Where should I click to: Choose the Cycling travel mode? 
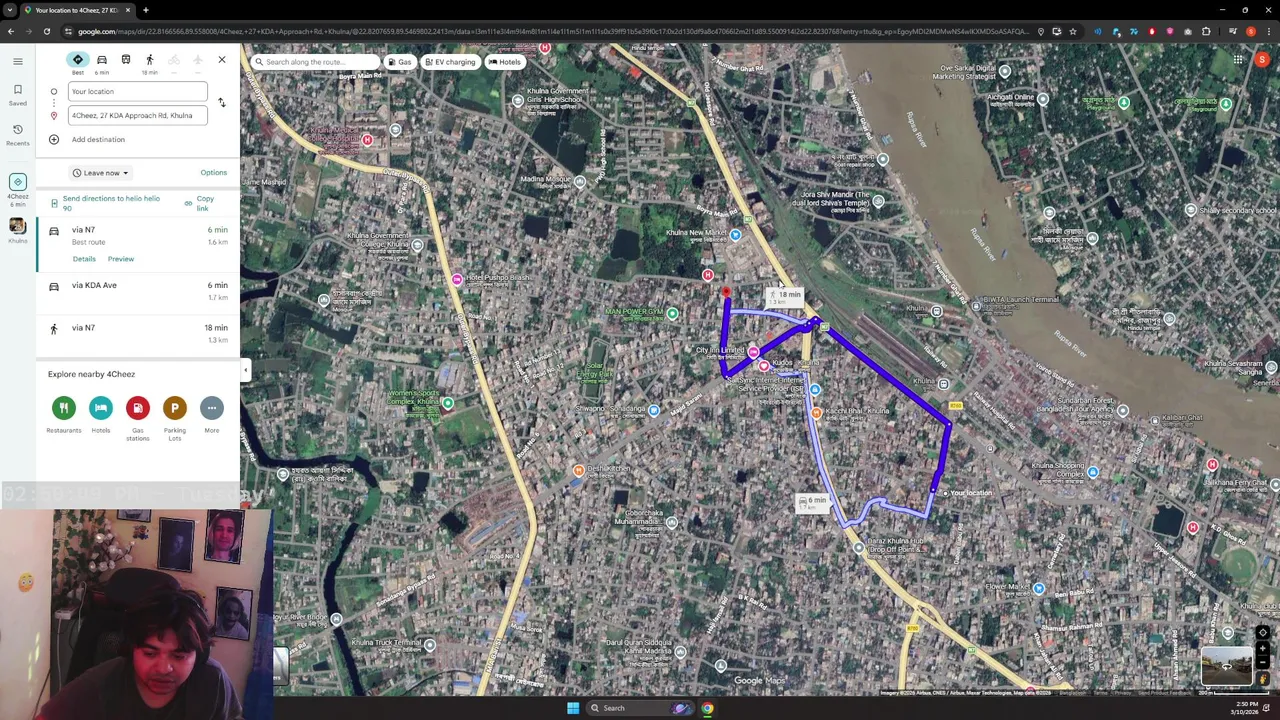point(173,60)
